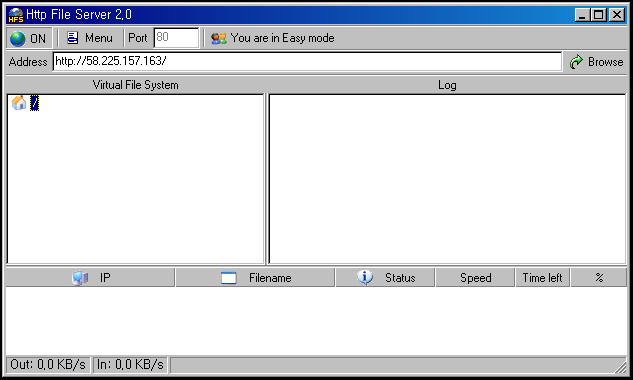
Task: Click the % column header
Action: point(599,278)
